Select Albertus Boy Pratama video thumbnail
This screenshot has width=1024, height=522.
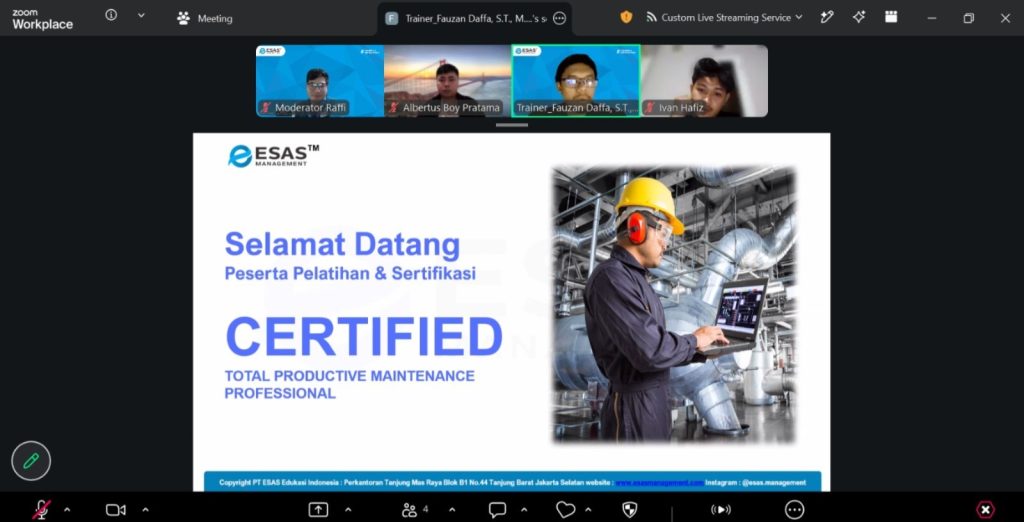(447, 81)
